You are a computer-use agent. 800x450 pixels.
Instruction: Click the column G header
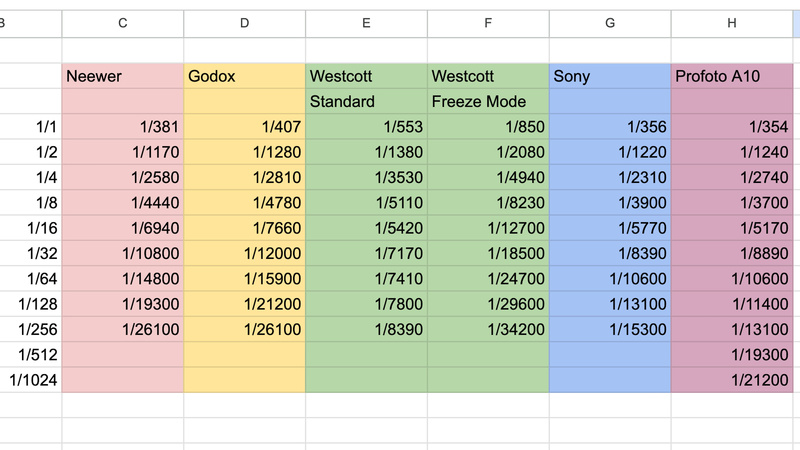point(610,23)
